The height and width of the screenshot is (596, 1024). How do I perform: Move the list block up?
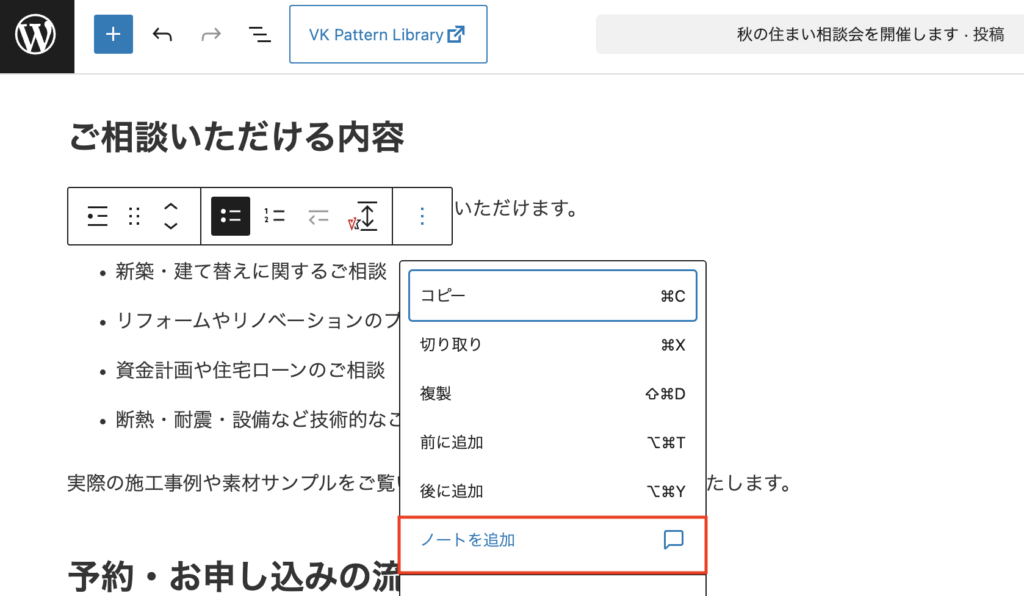[x=171, y=207]
